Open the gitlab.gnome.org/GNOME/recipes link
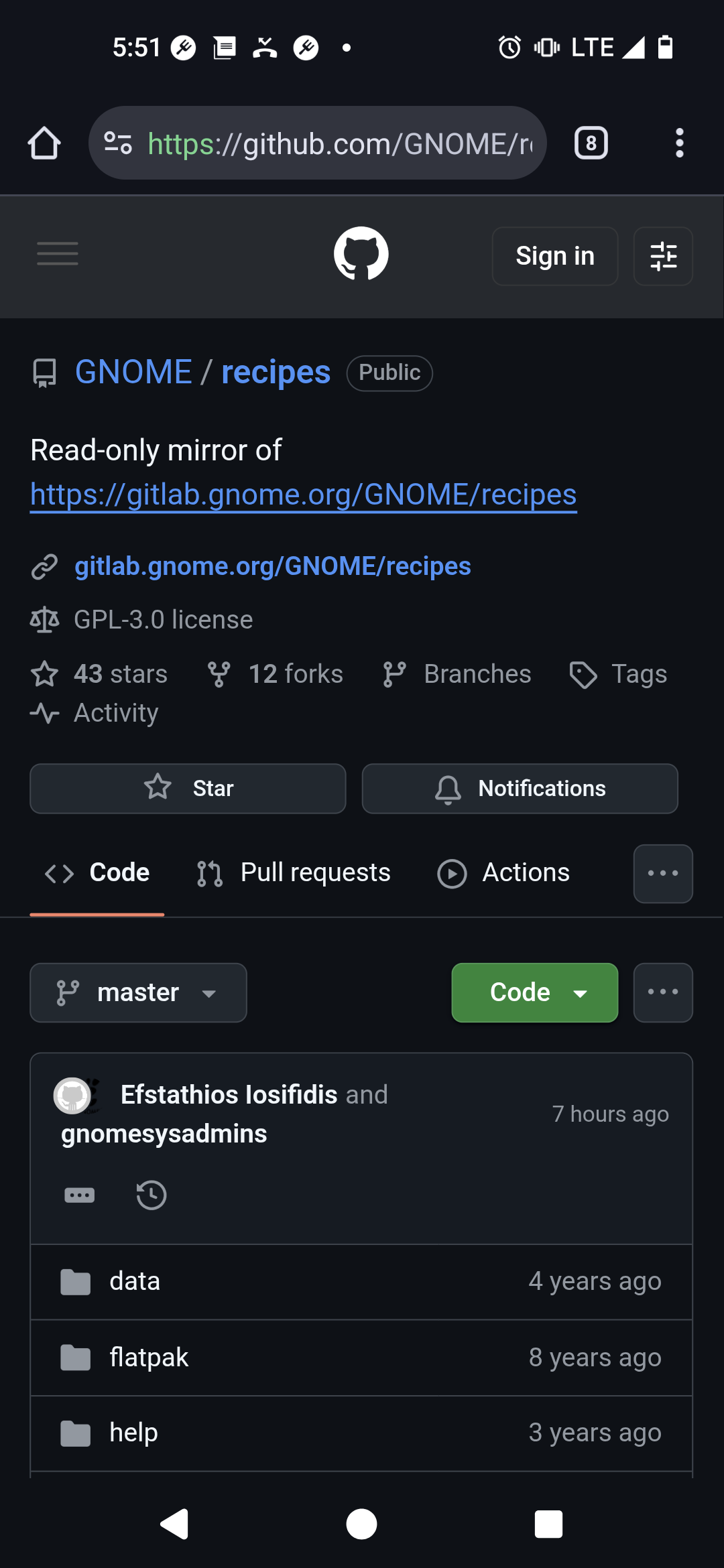The height and width of the screenshot is (1568, 724). click(272, 566)
